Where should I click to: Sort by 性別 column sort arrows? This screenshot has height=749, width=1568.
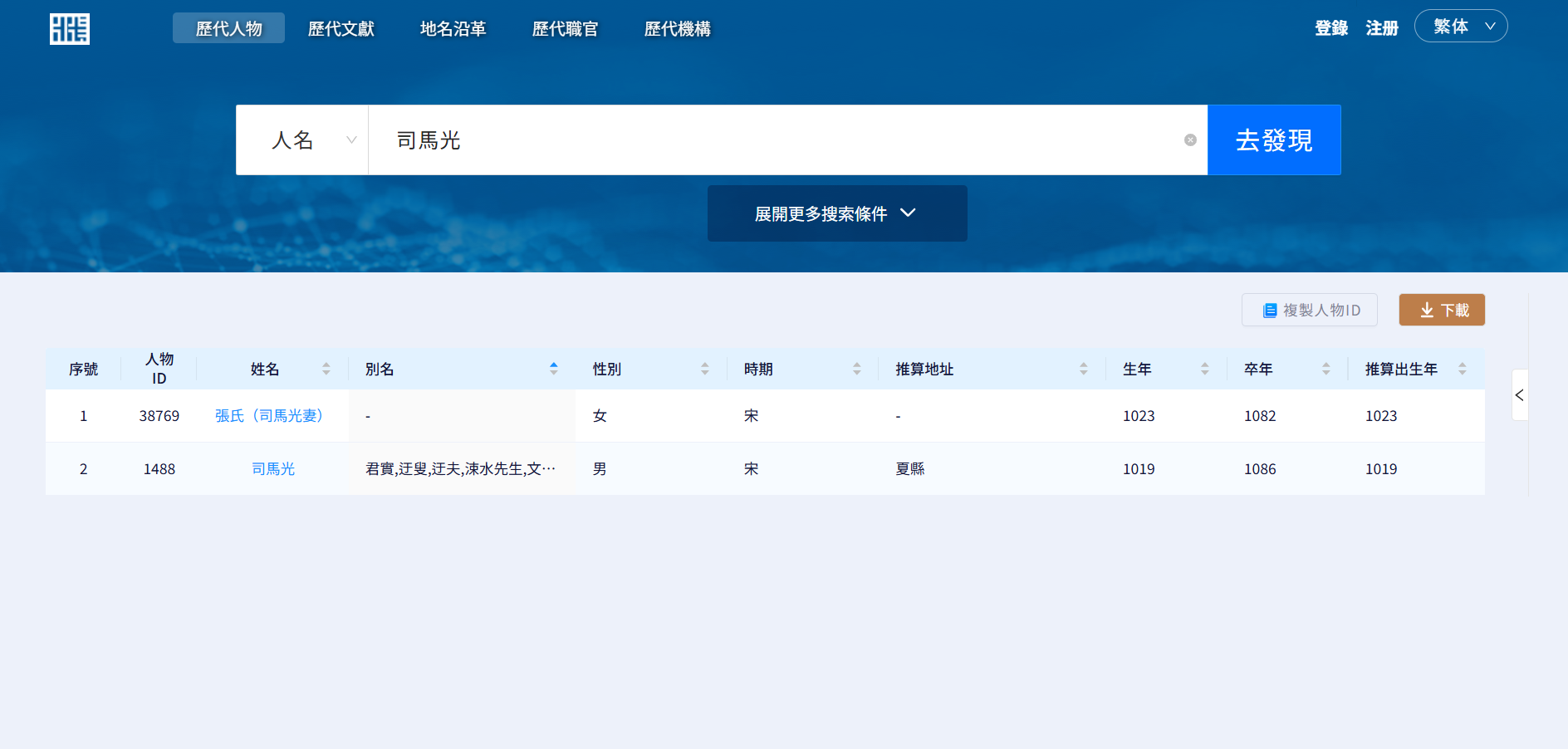coord(705,369)
